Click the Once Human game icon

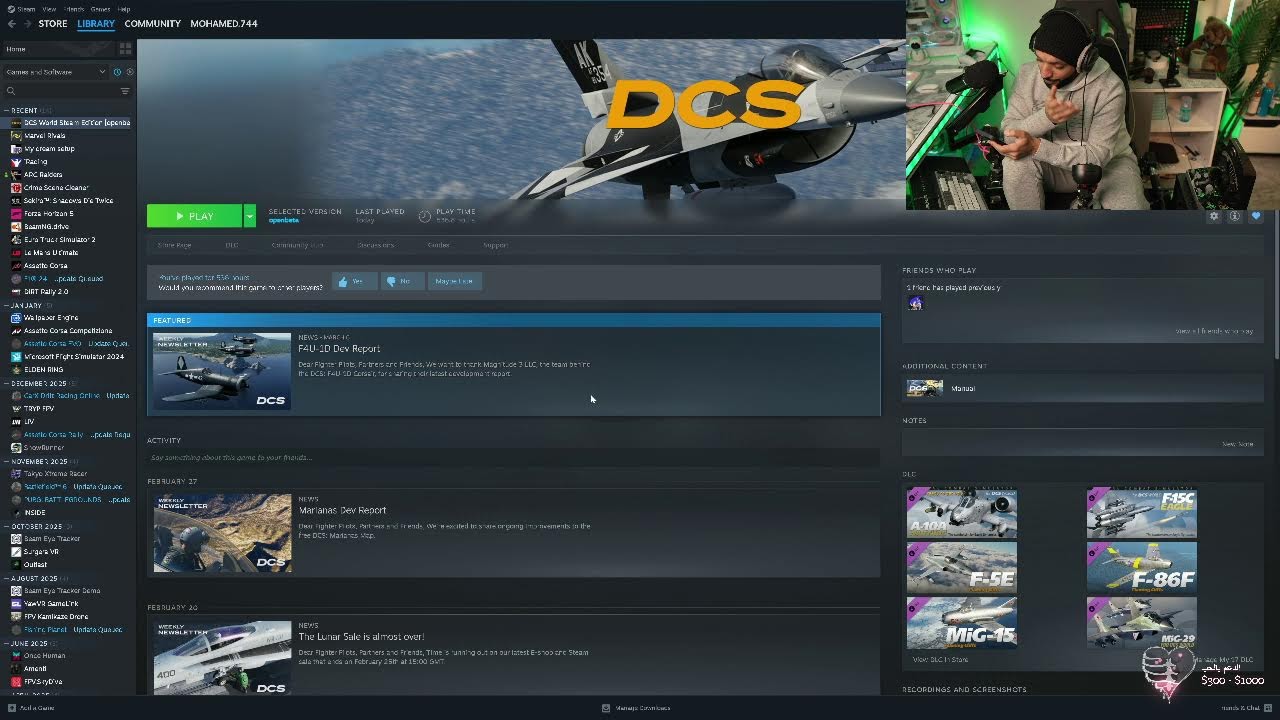pyautogui.click(x=16, y=656)
